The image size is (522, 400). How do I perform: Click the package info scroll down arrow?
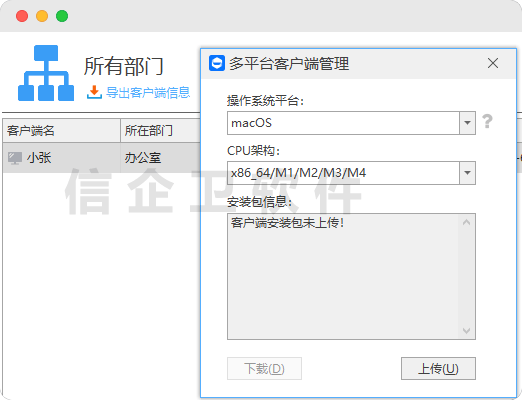467,330
